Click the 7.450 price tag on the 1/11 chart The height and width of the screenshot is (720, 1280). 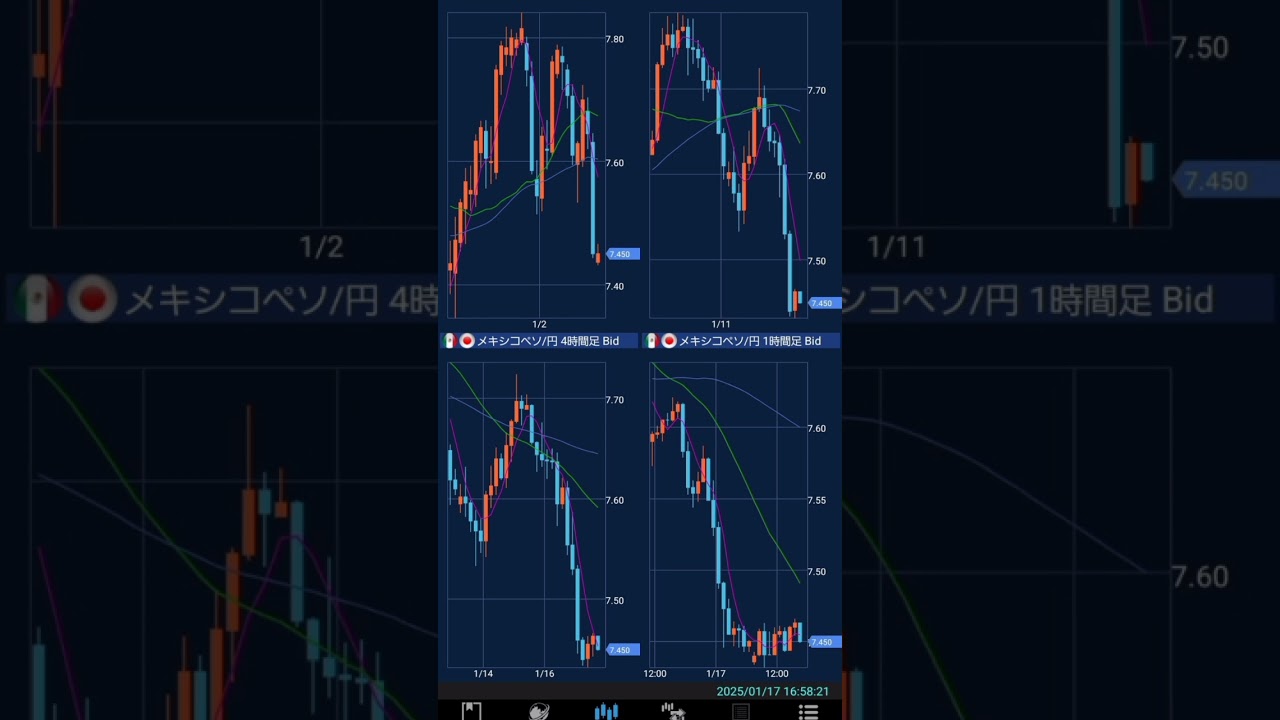pos(823,303)
